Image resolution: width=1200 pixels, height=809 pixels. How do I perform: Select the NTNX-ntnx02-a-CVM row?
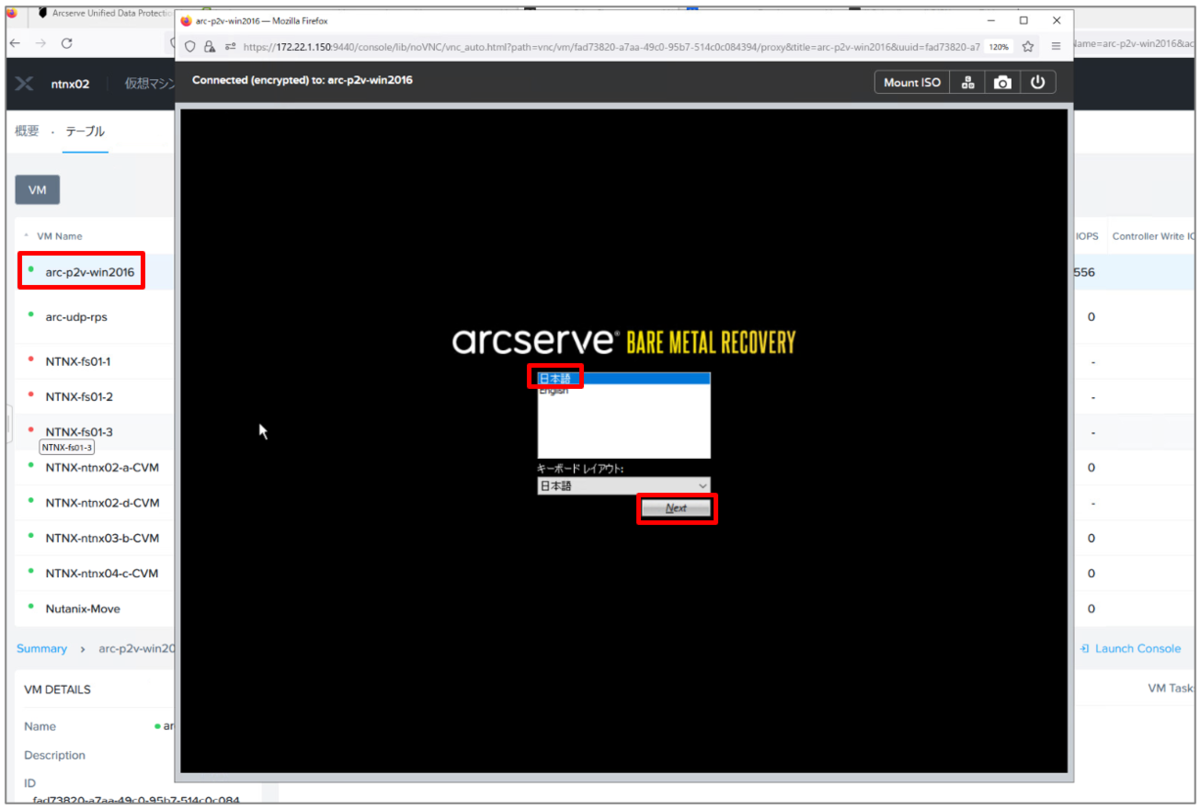tap(102, 467)
